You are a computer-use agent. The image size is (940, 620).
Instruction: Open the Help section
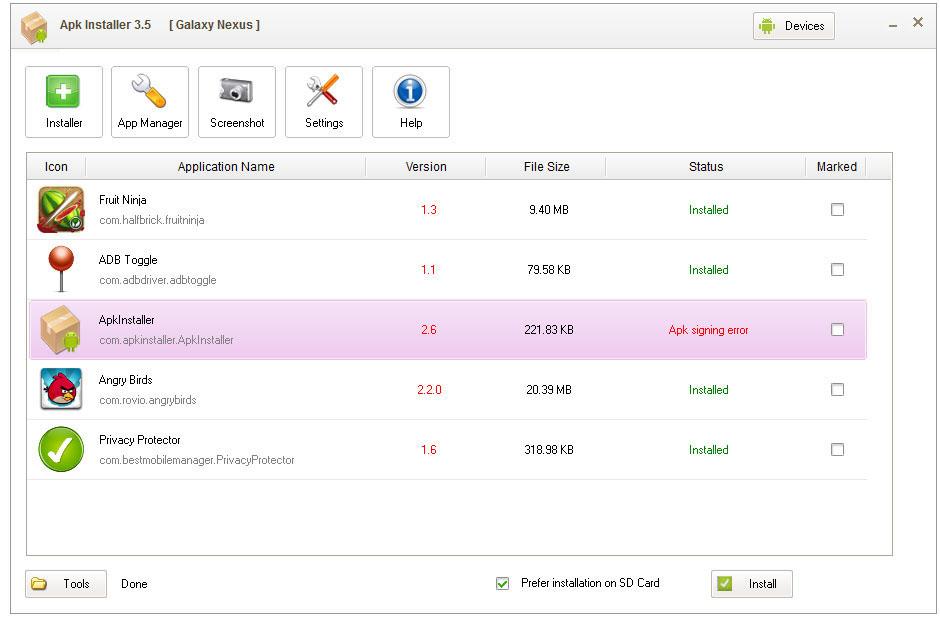pyautogui.click(x=410, y=100)
